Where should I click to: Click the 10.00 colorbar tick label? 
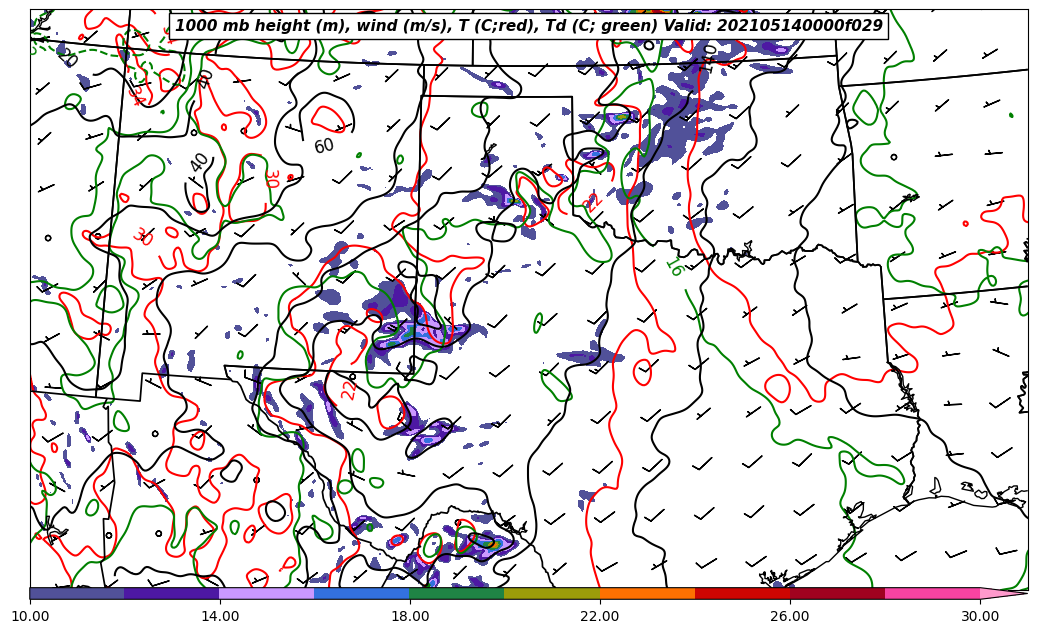30,616
